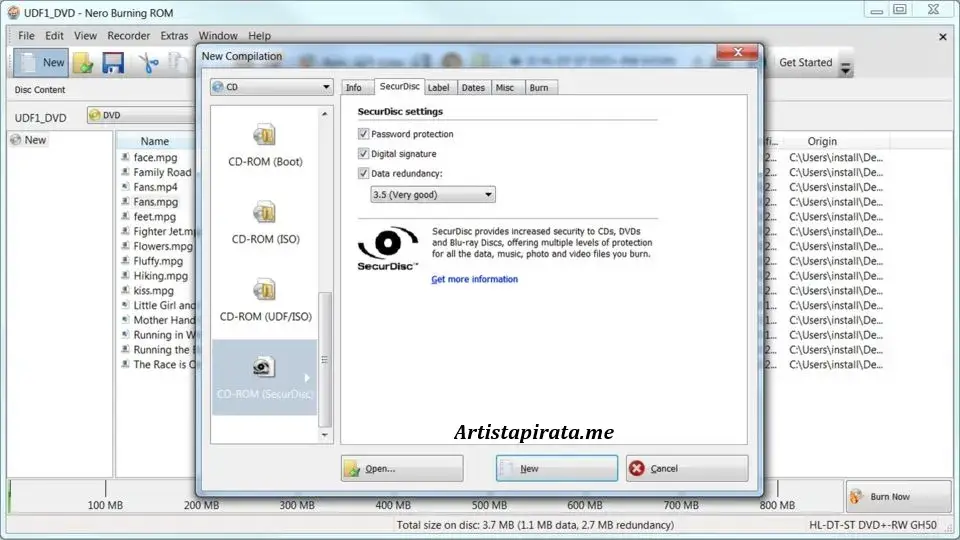Switch to the Label tab
The image size is (960, 540).
[438, 88]
